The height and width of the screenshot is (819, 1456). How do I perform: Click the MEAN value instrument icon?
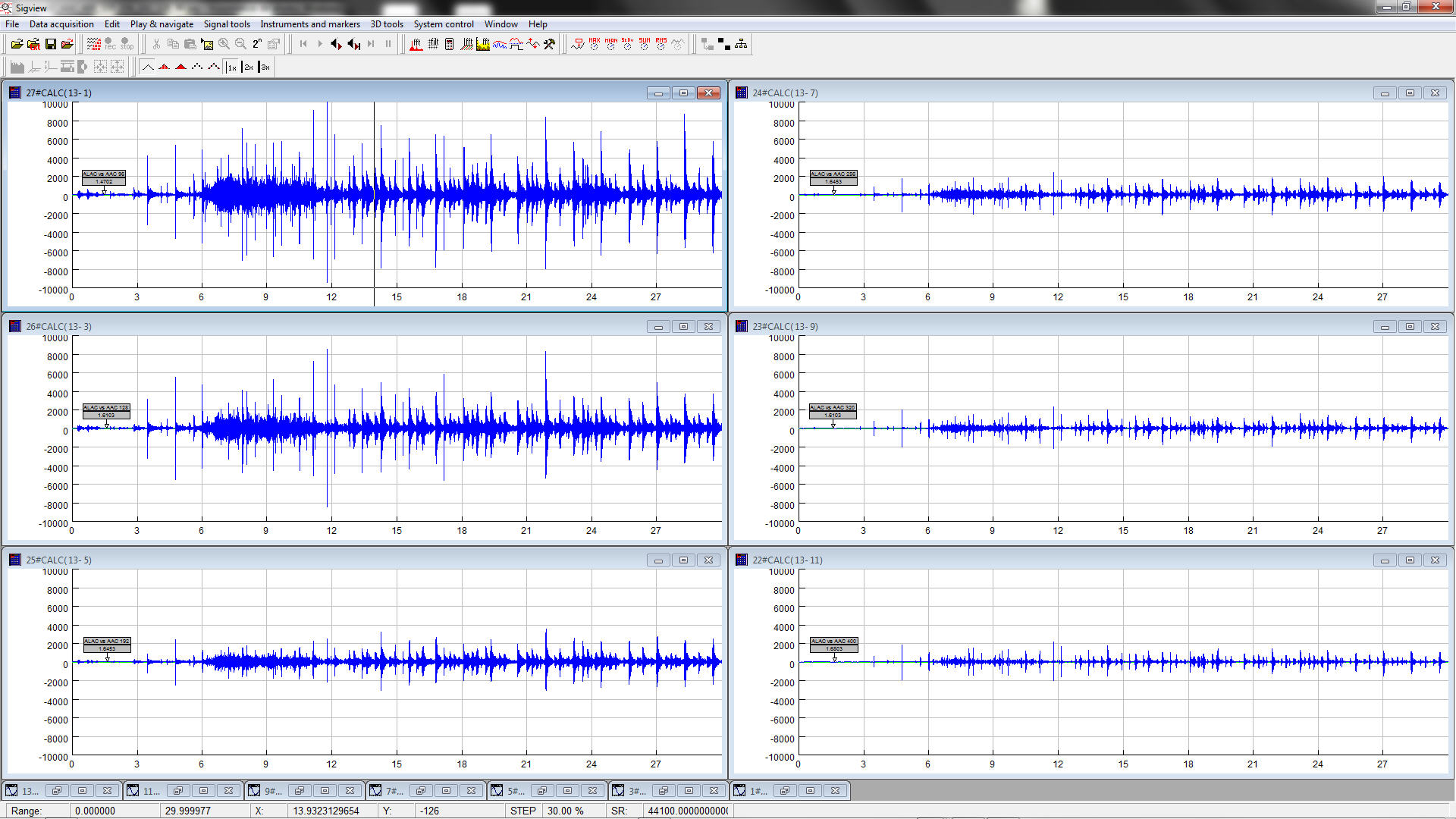610,44
